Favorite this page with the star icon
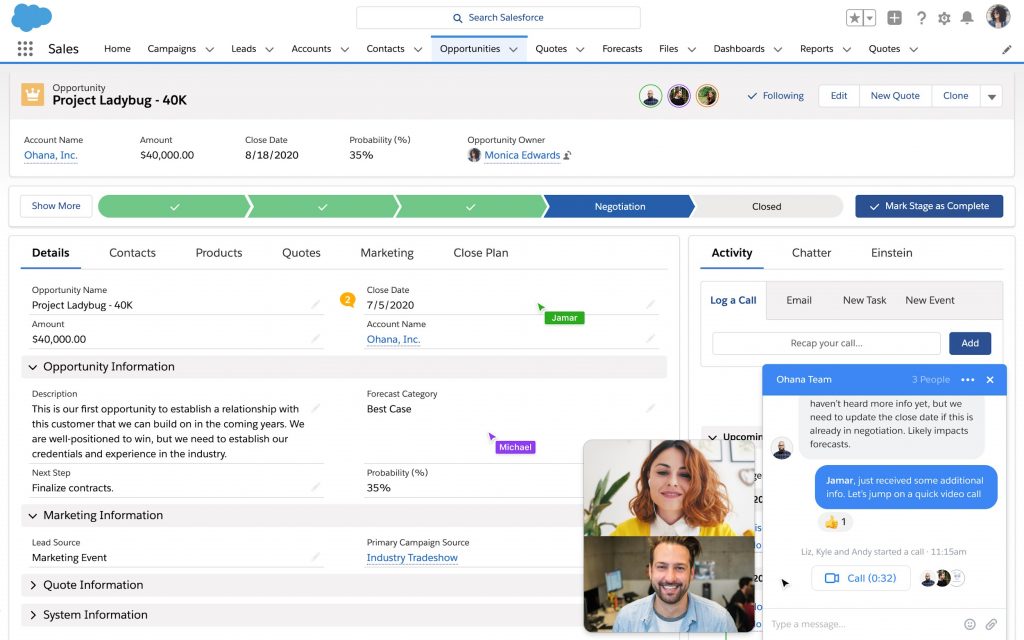Viewport: 1024px width, 640px height. (x=853, y=17)
